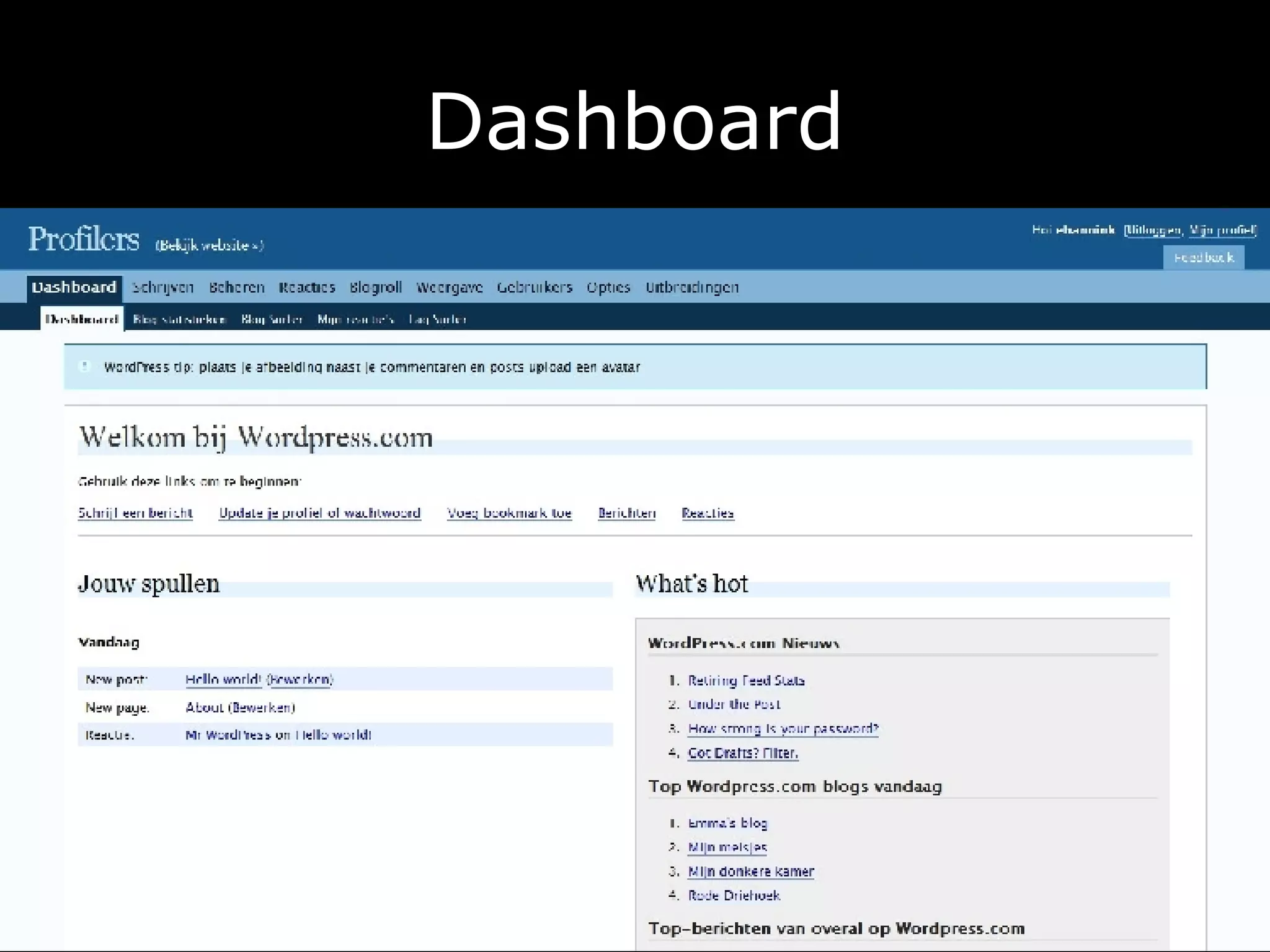The width and height of the screenshot is (1270, 952).
Task: Click the 'Vandaag' label
Action: [x=109, y=642]
